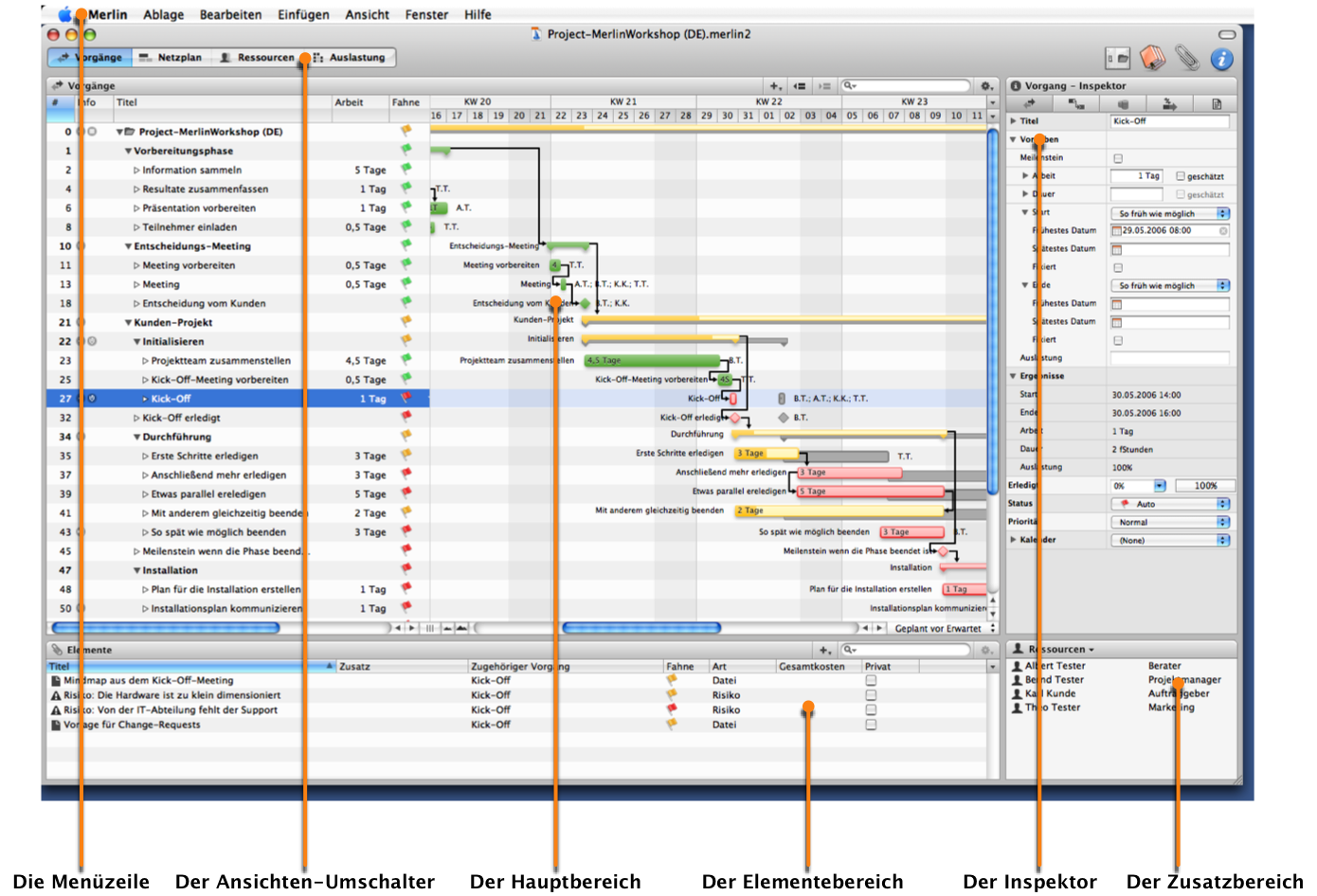Viewport: 1317px width, 896px height.
Task: Select the inspector dependencies tab icon
Action: pos(1076,103)
